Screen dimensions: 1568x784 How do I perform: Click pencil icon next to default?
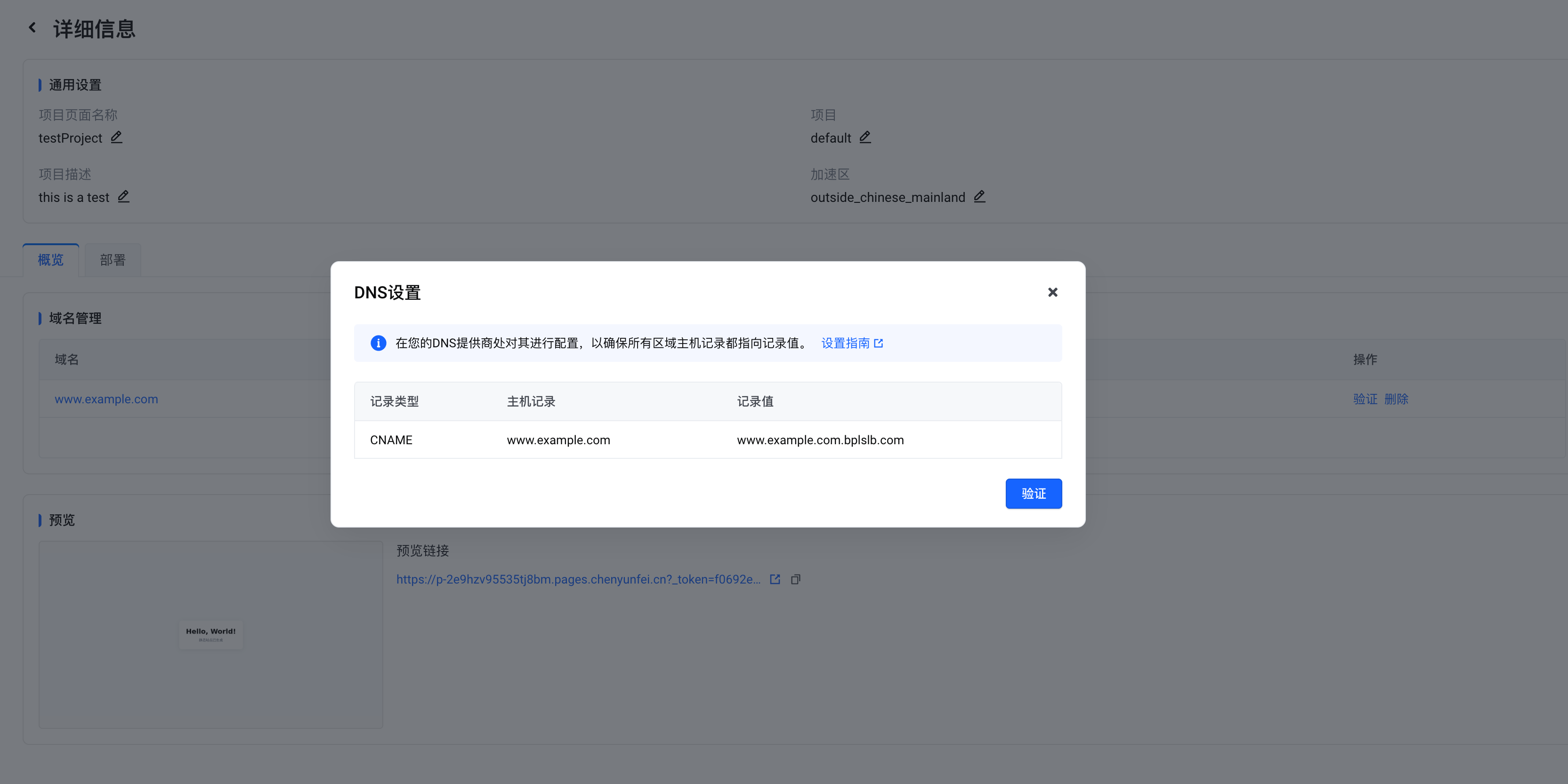tap(865, 137)
